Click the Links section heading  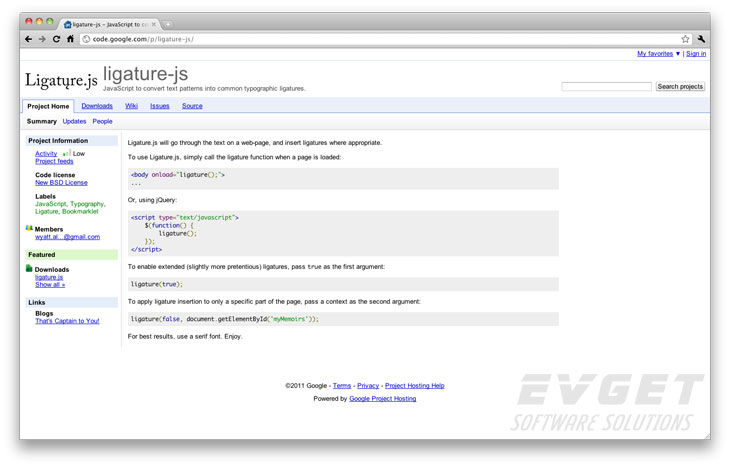tap(36, 302)
